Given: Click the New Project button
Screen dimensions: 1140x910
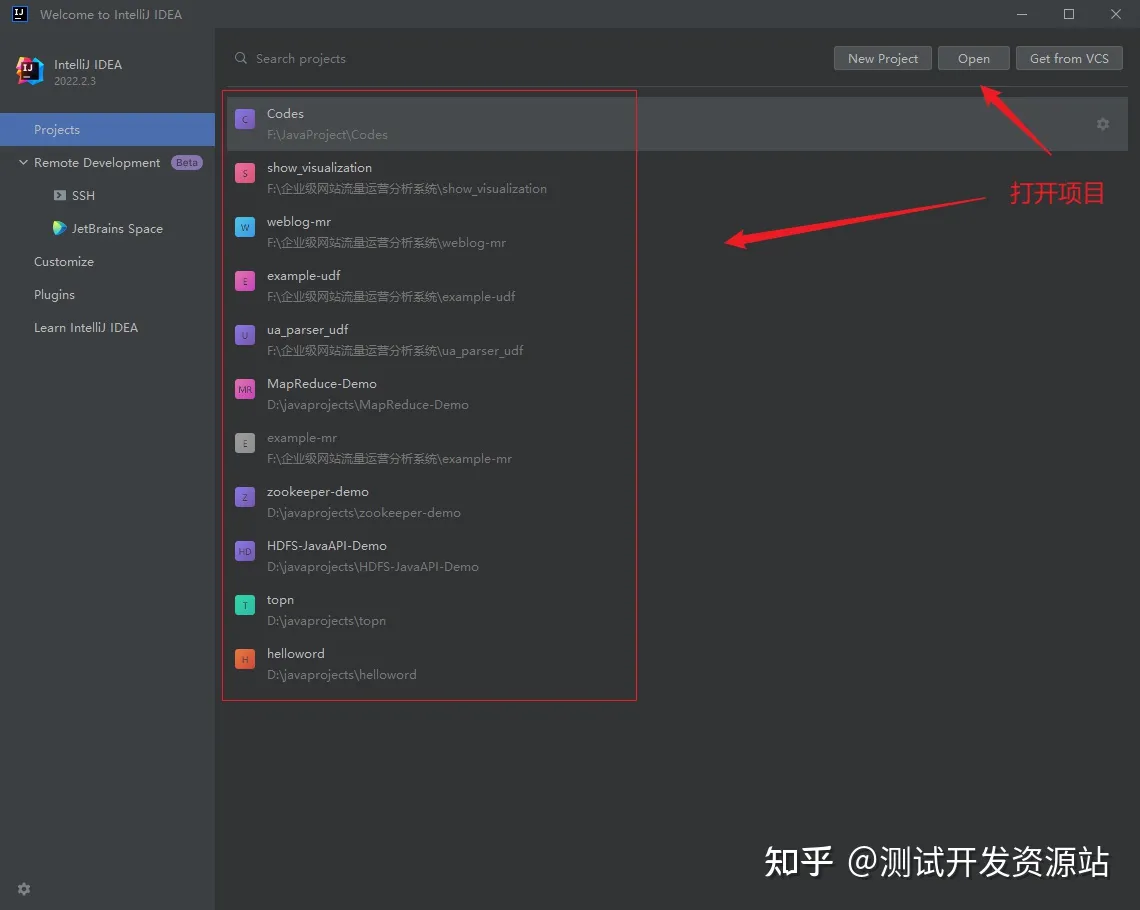Looking at the screenshot, I should coord(883,58).
